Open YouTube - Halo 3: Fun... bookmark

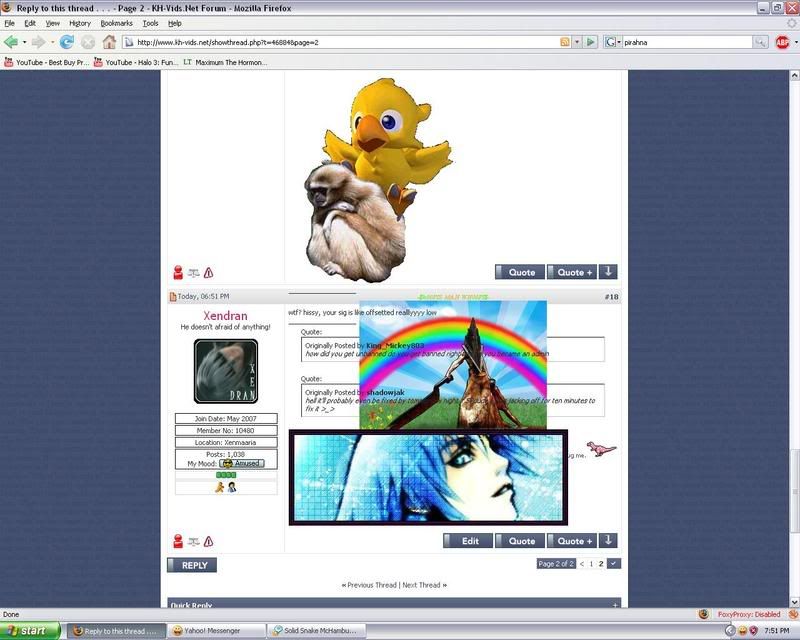pyautogui.click(x=136, y=62)
